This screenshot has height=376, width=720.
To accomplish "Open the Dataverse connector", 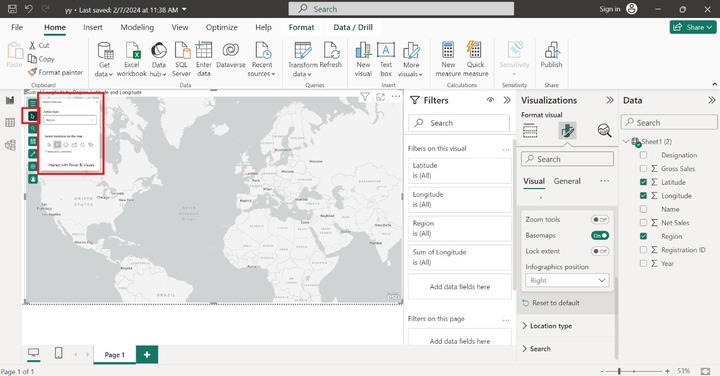I will point(231,55).
